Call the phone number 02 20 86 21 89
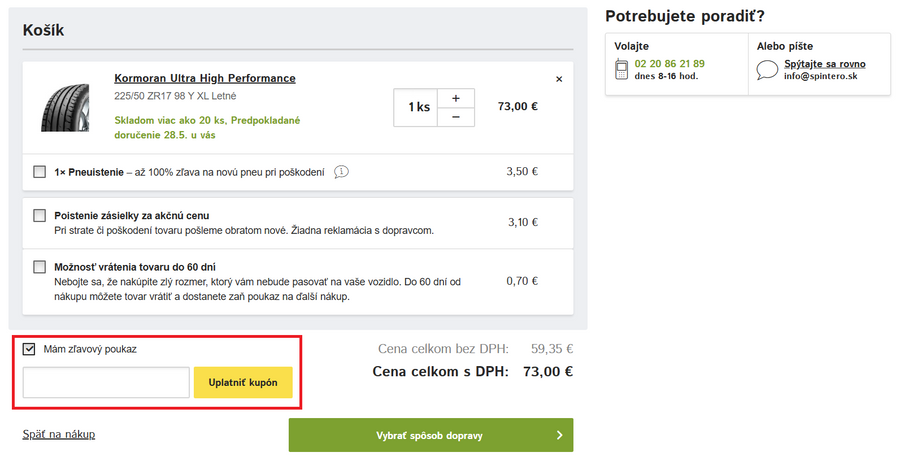Viewport: 900px width, 461px height. [669, 63]
